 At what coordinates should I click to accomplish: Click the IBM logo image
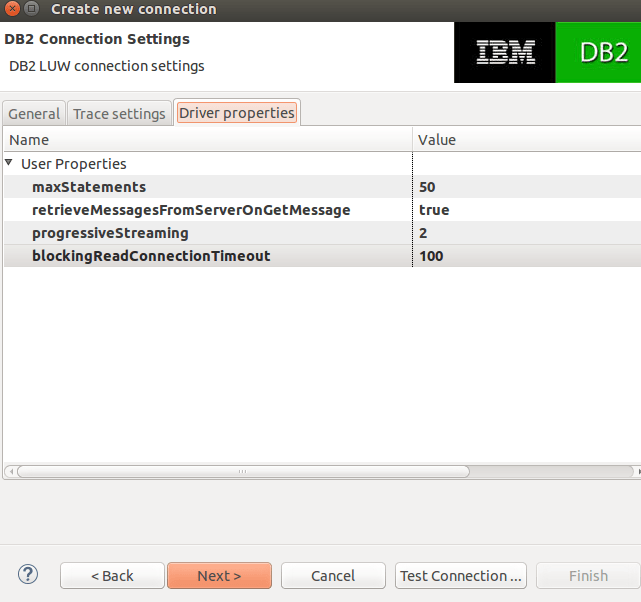pos(505,52)
